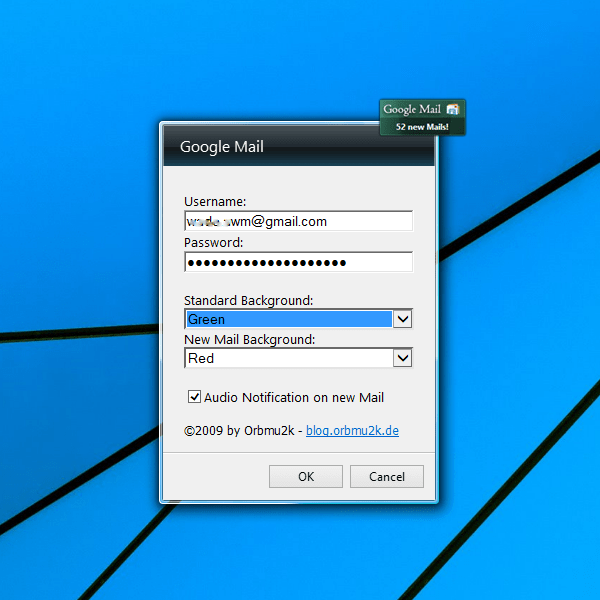Click the Google Mail gadget mail icon
The image size is (600, 600).
pos(453,109)
